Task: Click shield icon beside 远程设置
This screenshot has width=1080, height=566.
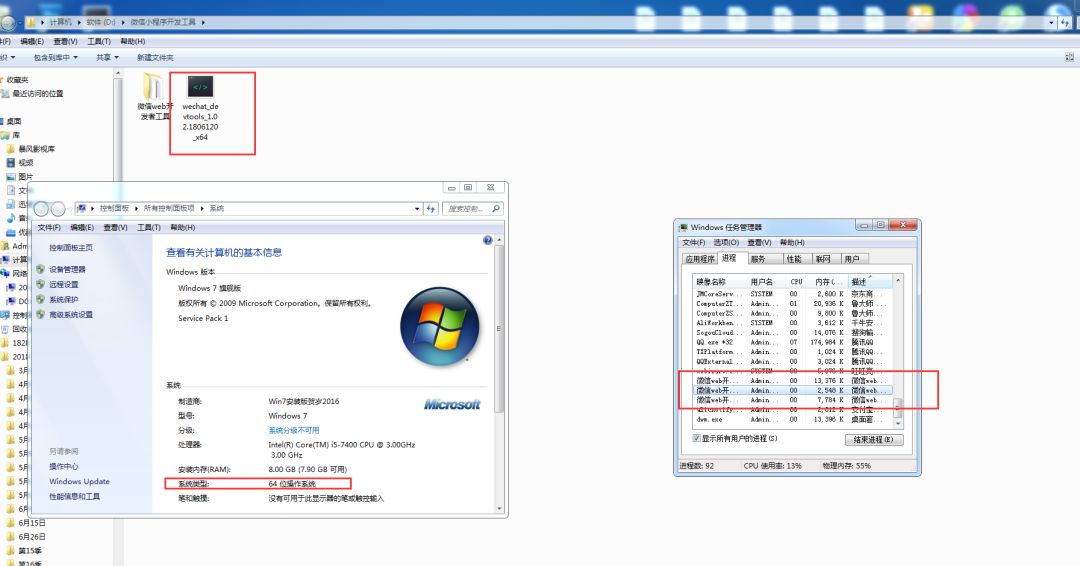Action: [41, 284]
